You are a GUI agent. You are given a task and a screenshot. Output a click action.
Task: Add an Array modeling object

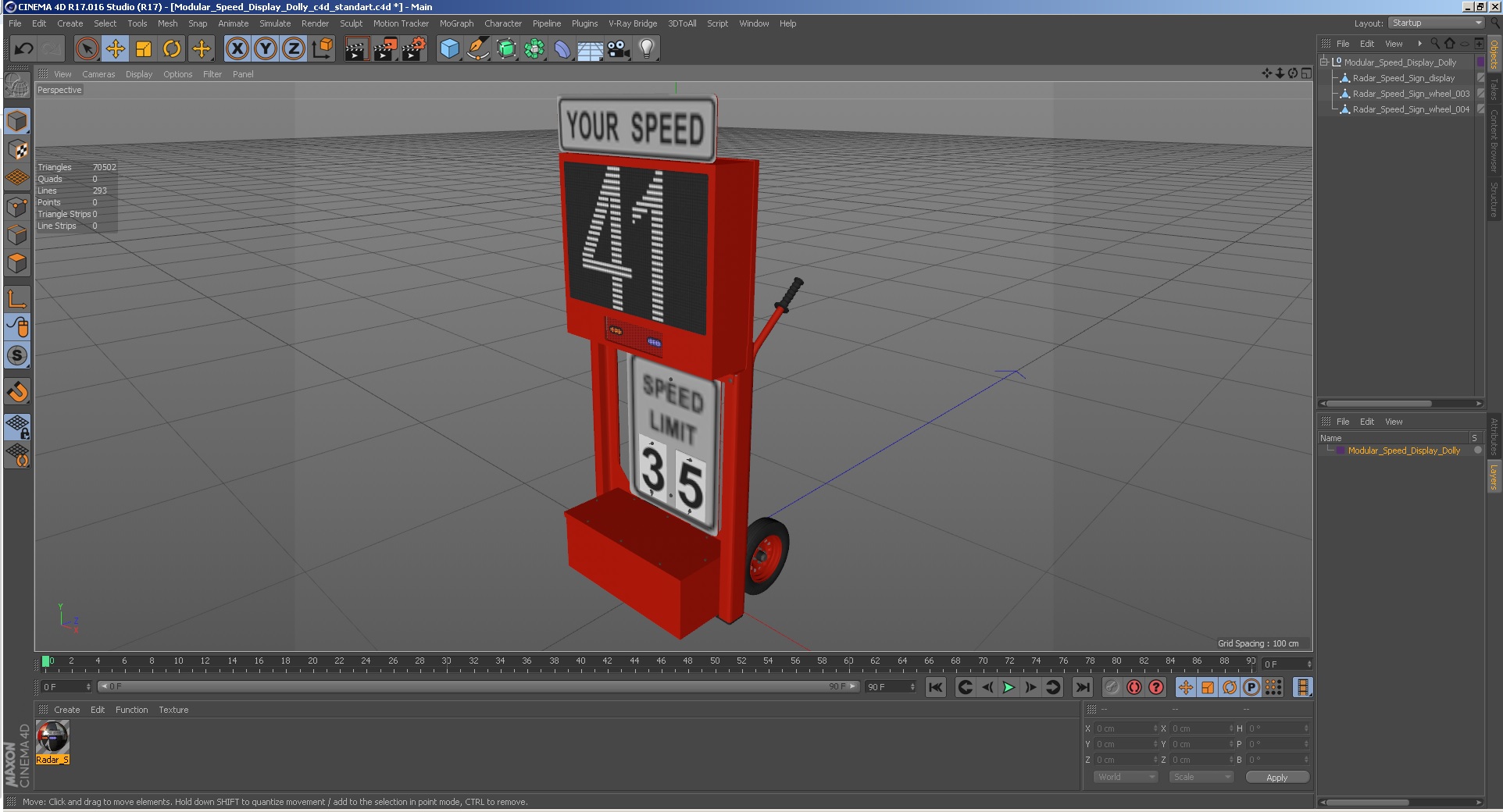(x=534, y=49)
